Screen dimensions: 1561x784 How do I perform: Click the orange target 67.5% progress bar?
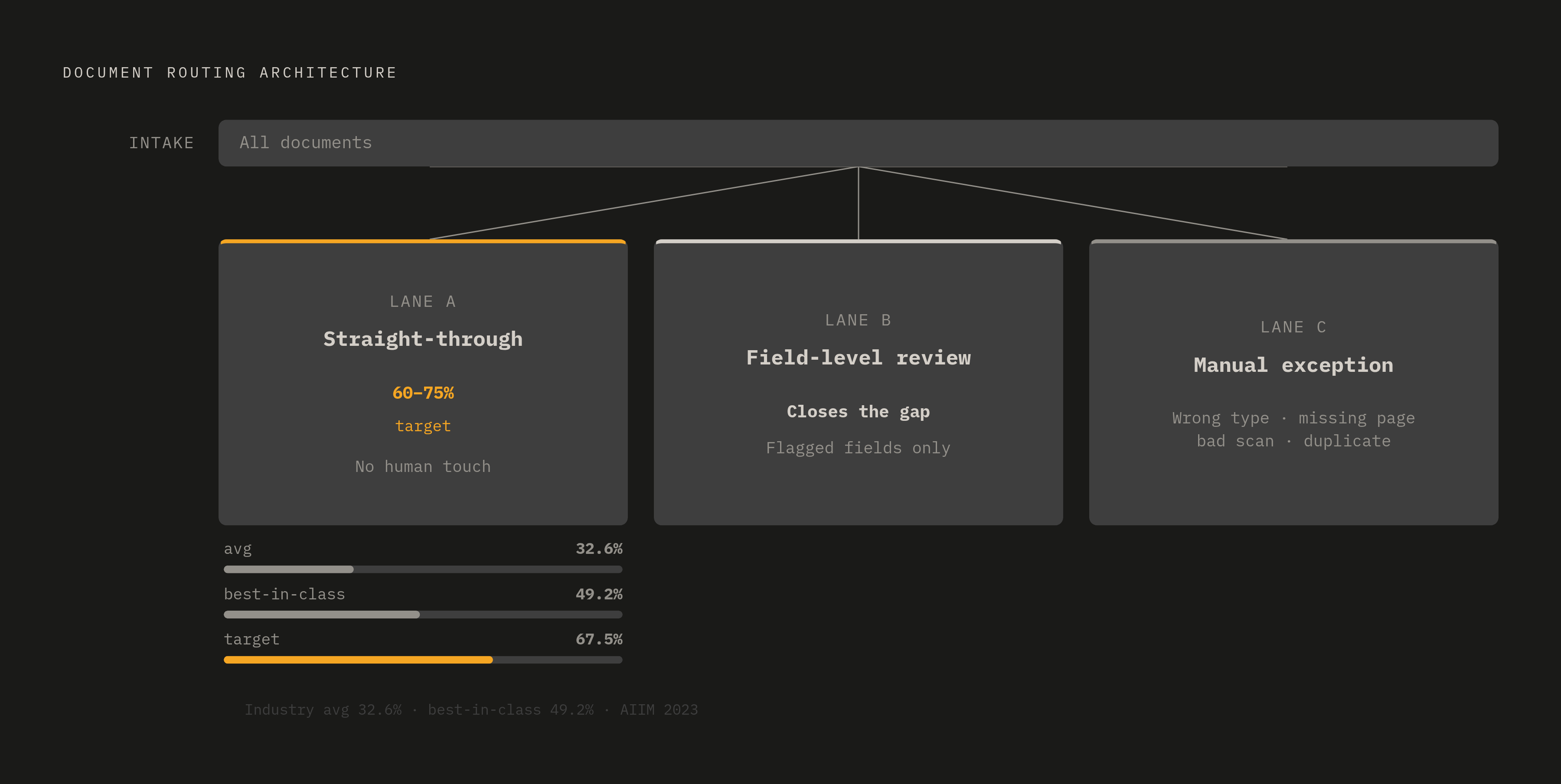coord(423,660)
